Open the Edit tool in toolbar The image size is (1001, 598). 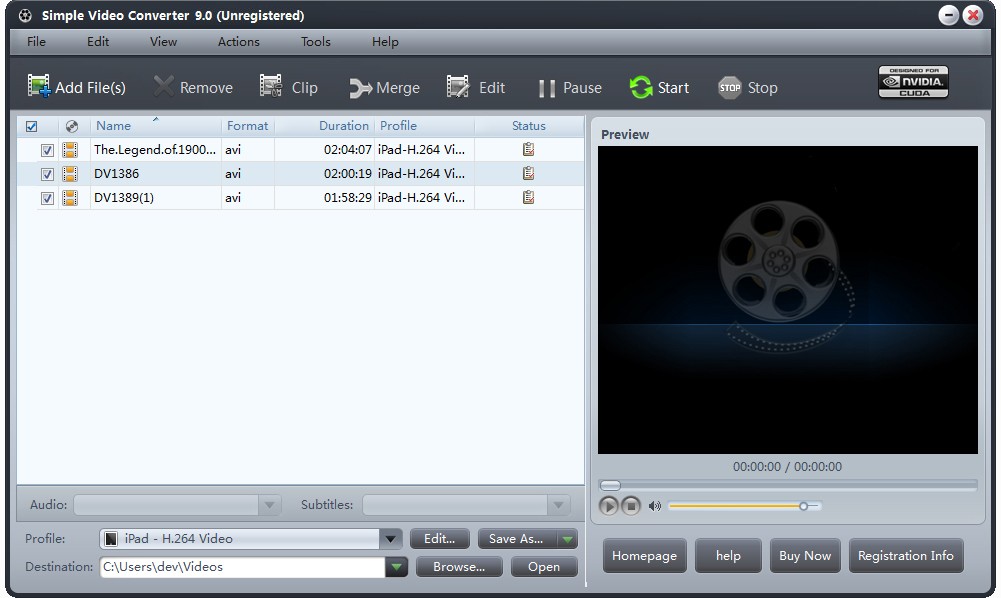coord(476,87)
